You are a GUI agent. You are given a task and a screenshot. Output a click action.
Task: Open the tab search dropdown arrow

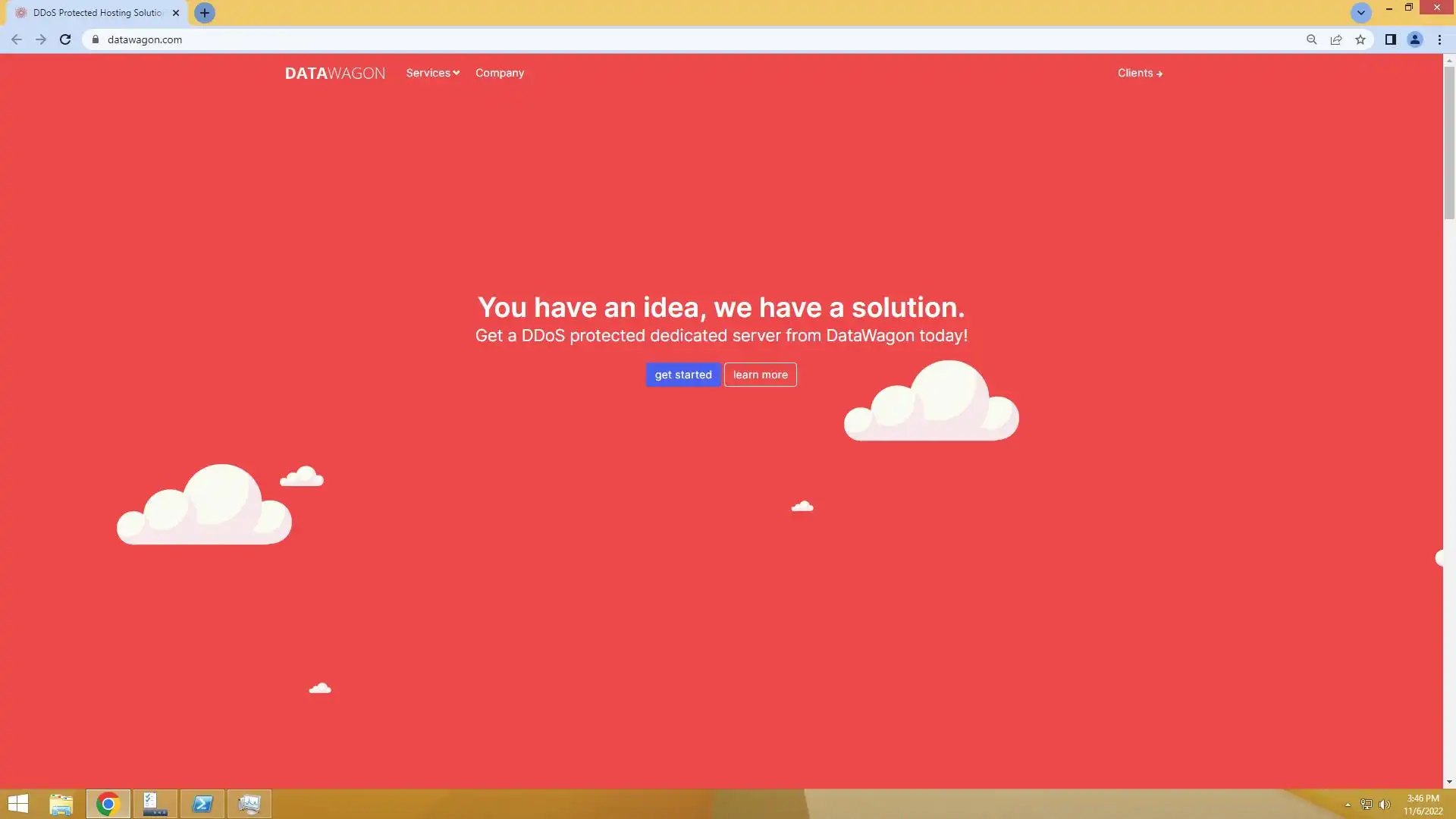pyautogui.click(x=1360, y=13)
